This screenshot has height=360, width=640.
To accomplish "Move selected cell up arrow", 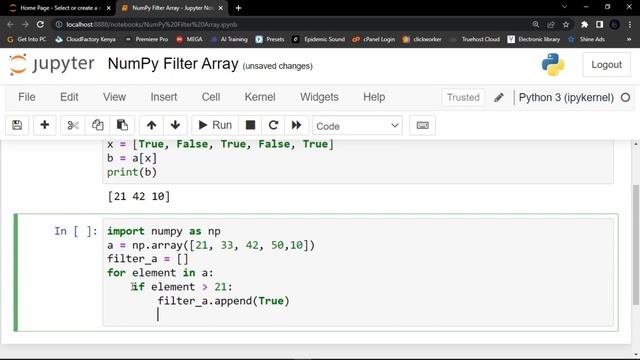I will 151,125.
